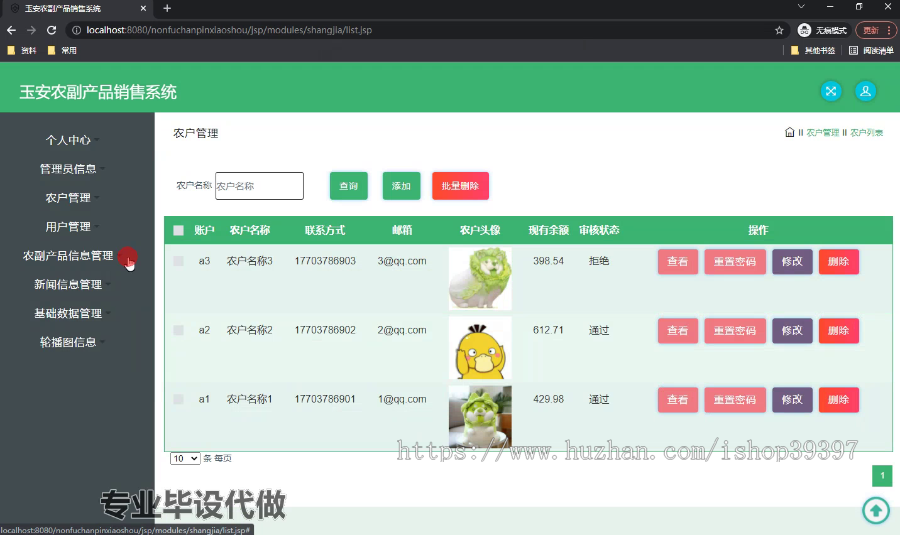
Task: Toggle fullscreen with the cyan cross-arrows icon
Action: point(831,91)
